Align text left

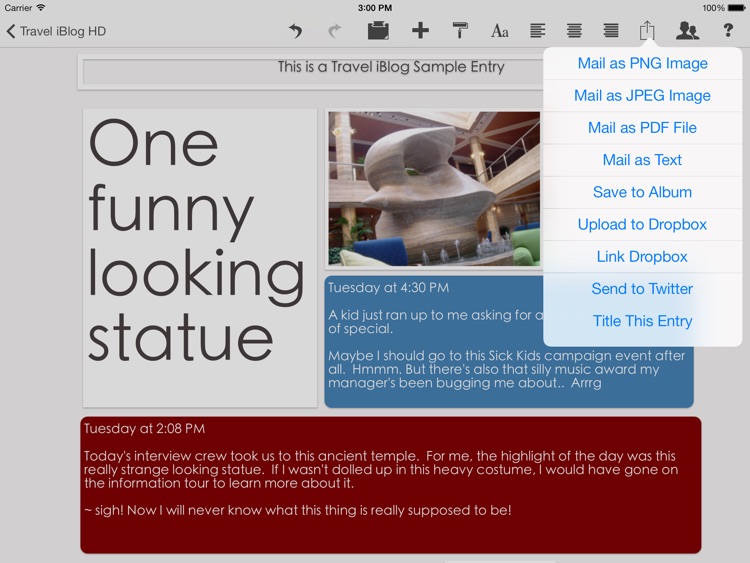538,31
